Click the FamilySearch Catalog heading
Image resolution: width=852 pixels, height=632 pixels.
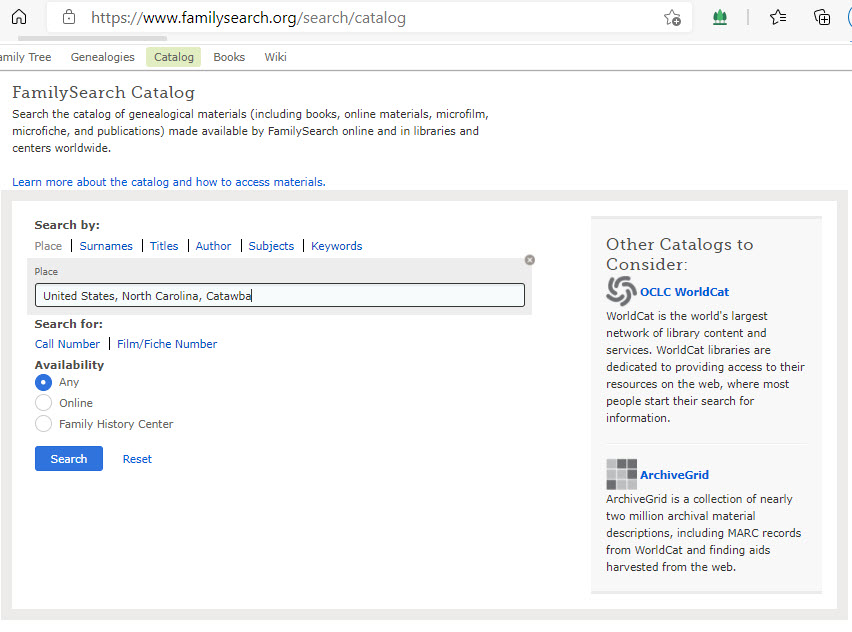pyautogui.click(x=104, y=92)
